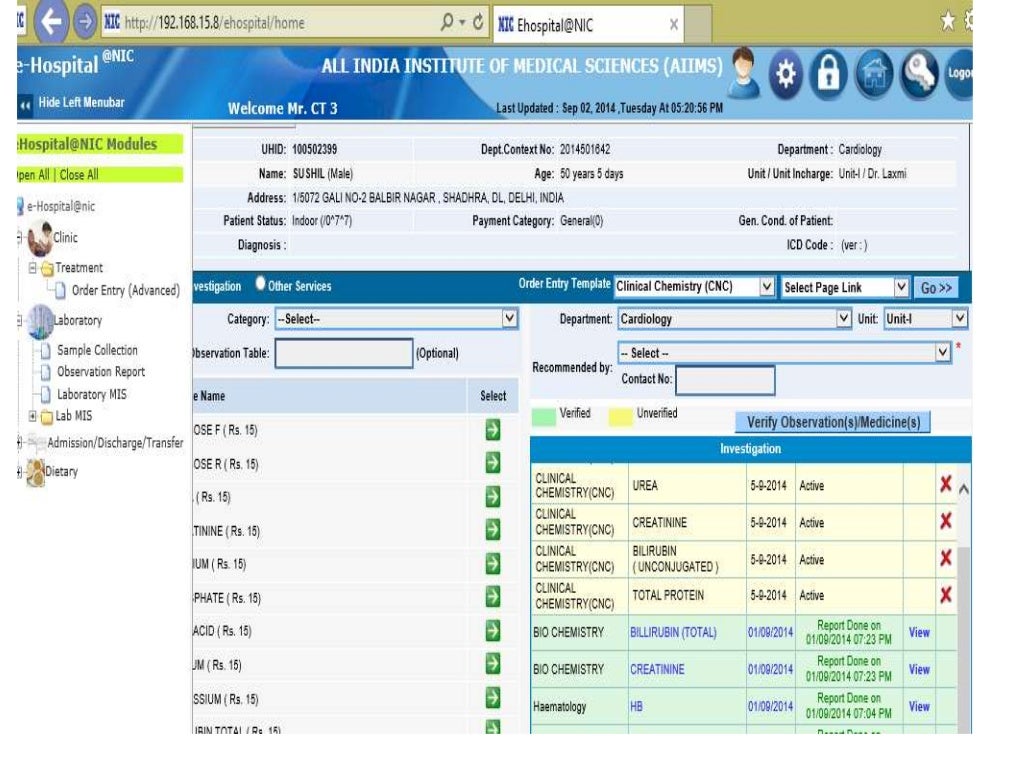Image resolution: width=1024 pixels, height=768 pixels.
Task: Remove TOTAL PROTEIN investigation with red X
Action: click(x=945, y=595)
